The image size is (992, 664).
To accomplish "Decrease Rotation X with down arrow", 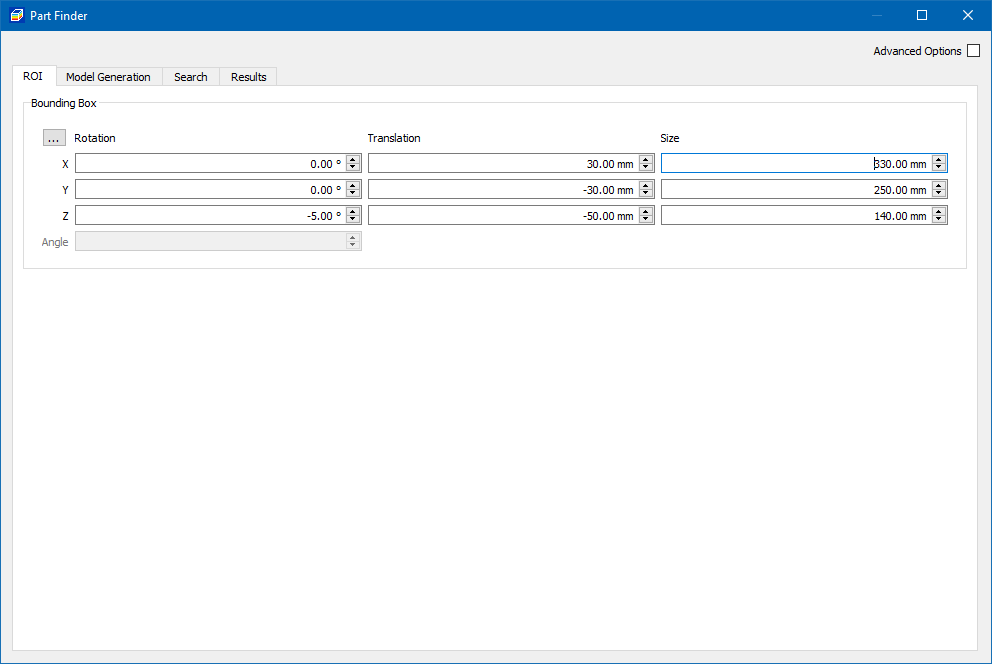I will [x=353, y=168].
